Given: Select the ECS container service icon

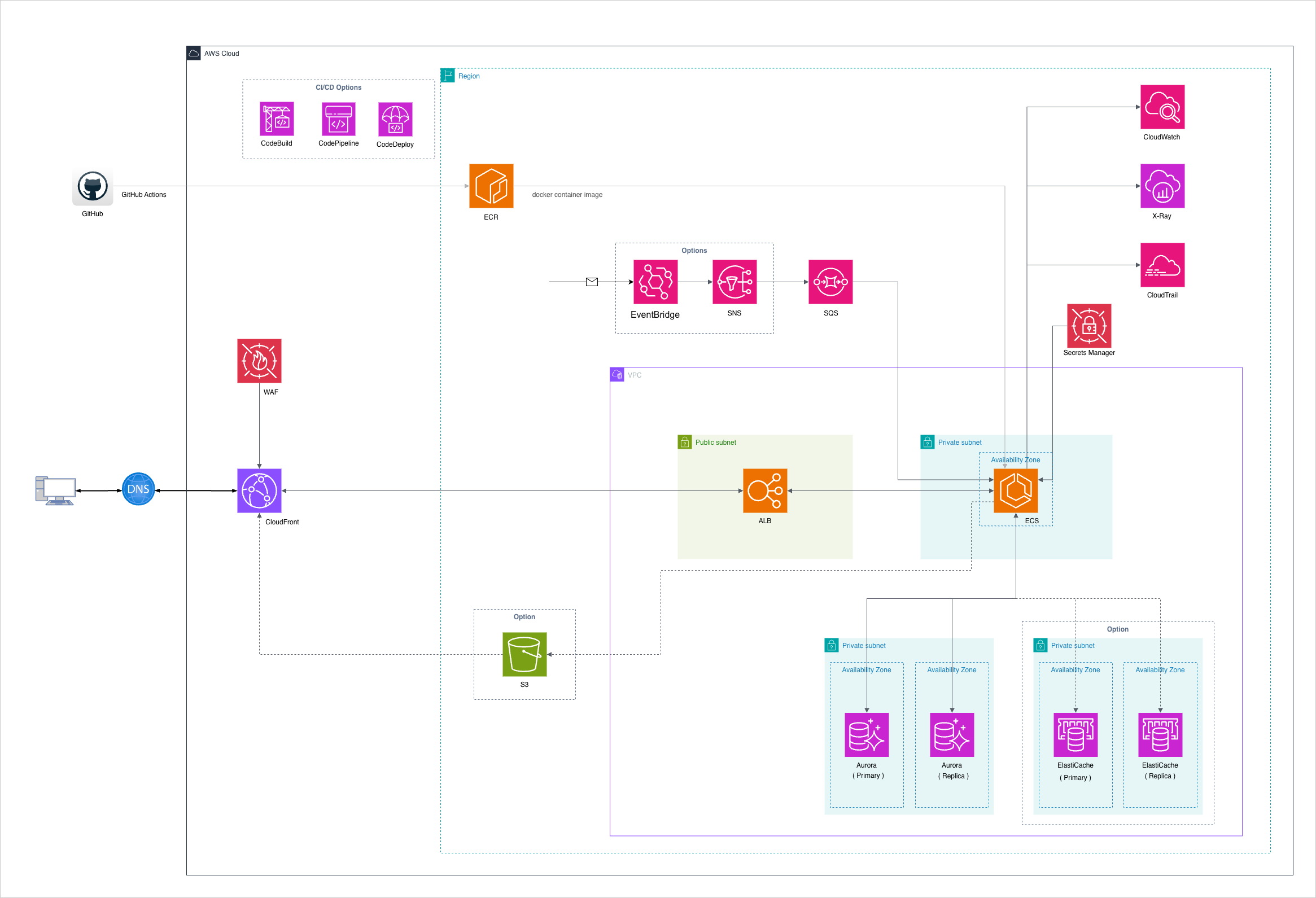Looking at the screenshot, I should [1015, 490].
